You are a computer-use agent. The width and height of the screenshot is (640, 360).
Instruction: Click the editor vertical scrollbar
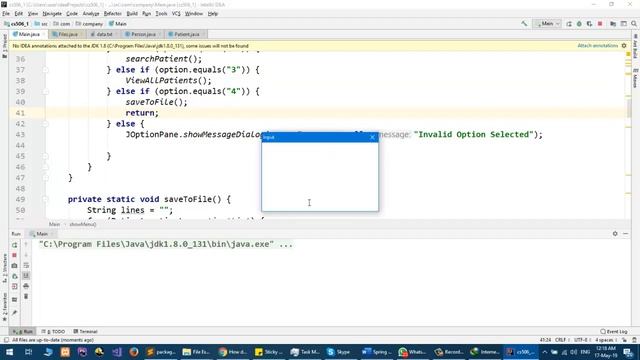tap(629, 109)
